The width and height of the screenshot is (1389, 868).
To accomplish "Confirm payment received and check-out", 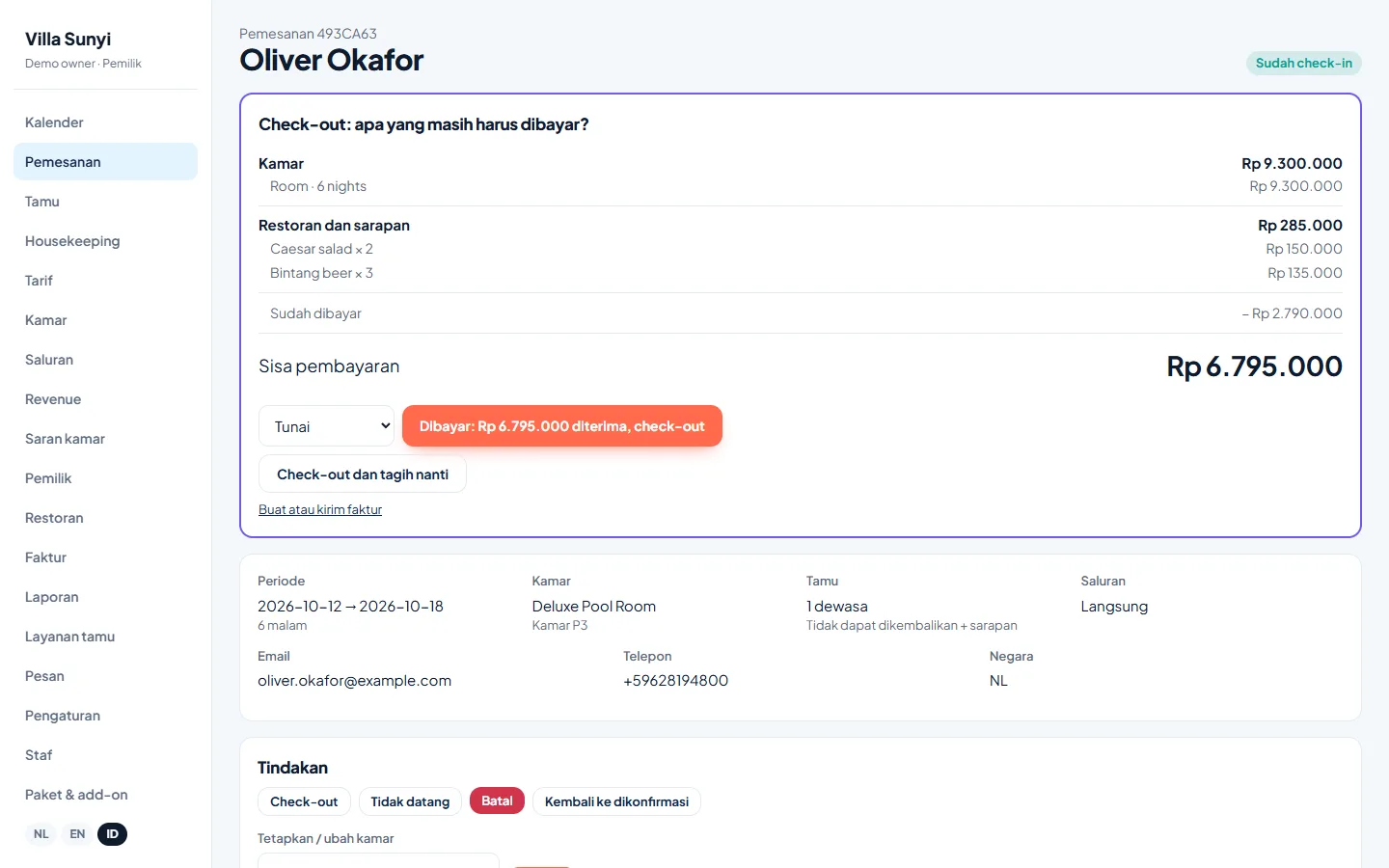I will click(562, 426).
